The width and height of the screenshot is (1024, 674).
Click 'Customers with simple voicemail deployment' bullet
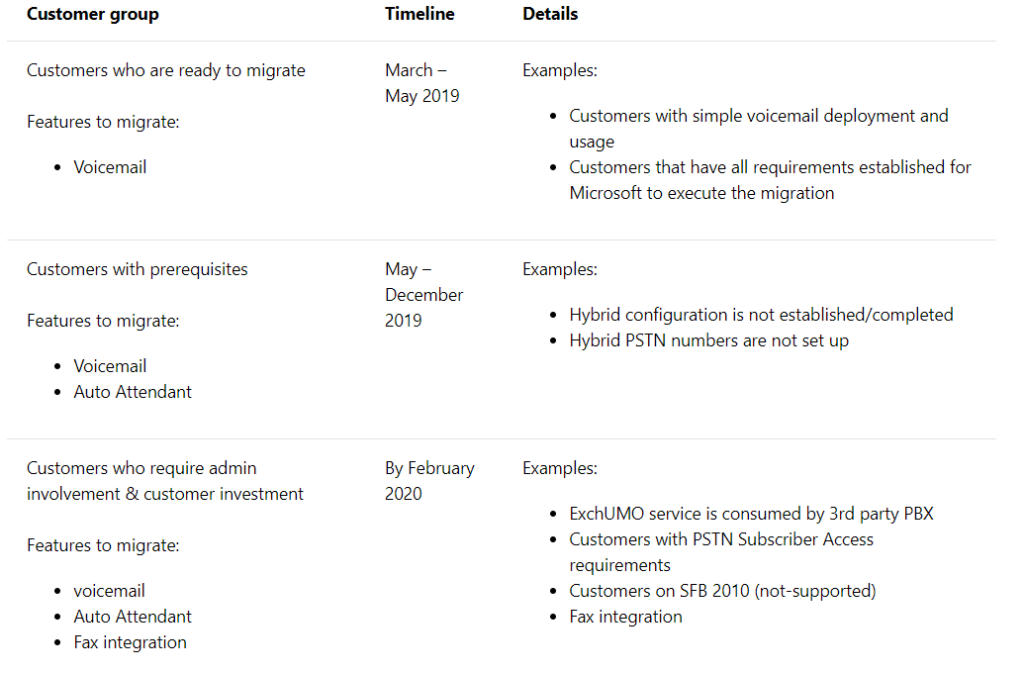pos(759,129)
